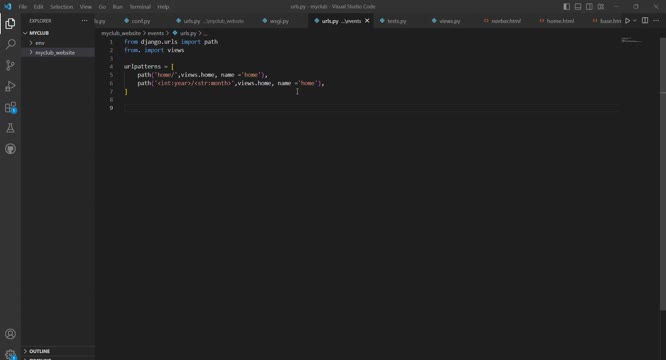The width and height of the screenshot is (666, 360).
Task: Toggle the secondary side bar
Action: (x=589, y=6)
